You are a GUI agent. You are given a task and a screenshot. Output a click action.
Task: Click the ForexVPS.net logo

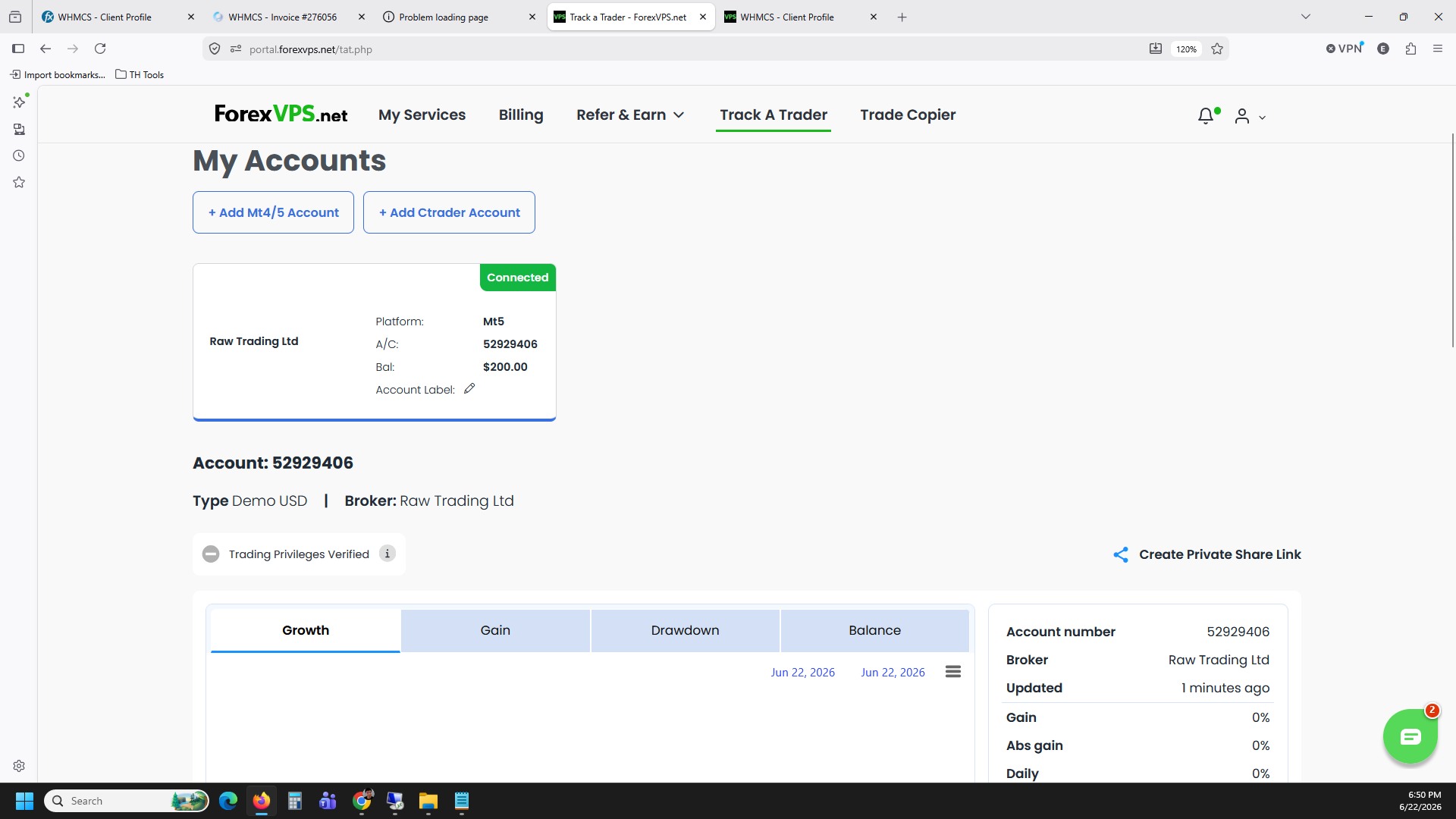point(281,115)
